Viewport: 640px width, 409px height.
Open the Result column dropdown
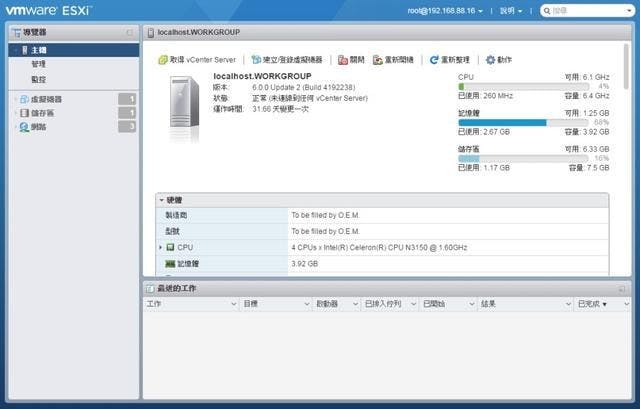tap(568, 304)
